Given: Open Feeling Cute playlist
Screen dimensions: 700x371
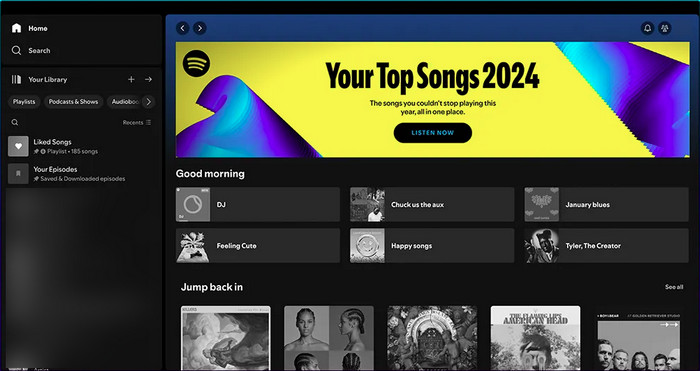Looking at the screenshot, I should click(258, 246).
